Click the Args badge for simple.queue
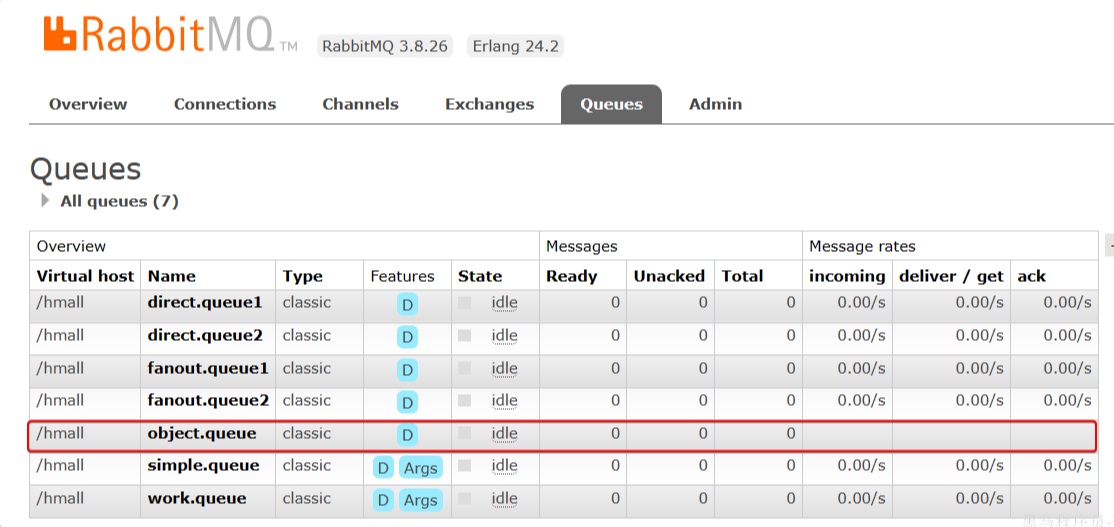Screen dimensions: 1114x527 (x=420, y=468)
